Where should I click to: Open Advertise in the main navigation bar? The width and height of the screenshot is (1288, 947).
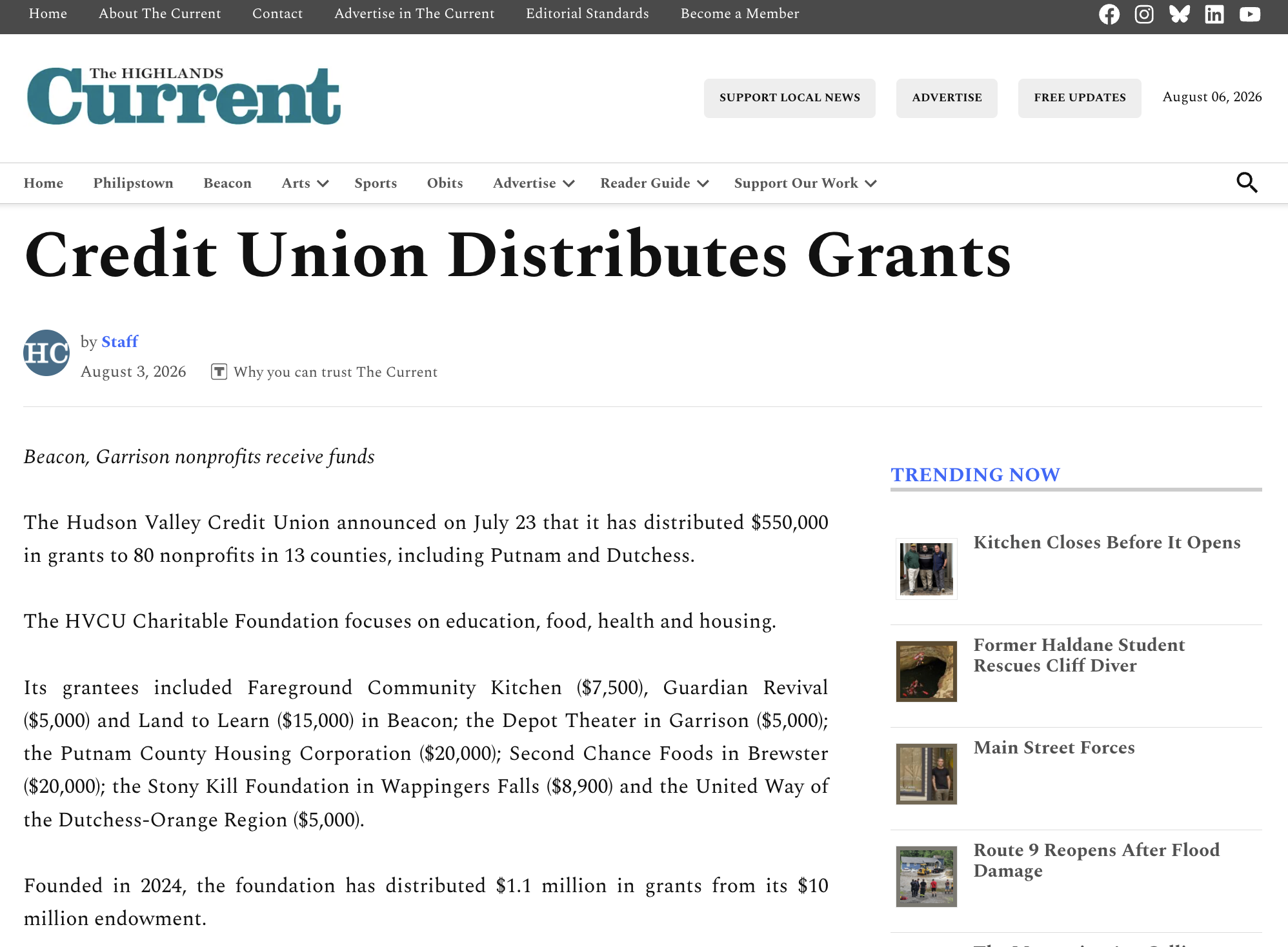(524, 183)
